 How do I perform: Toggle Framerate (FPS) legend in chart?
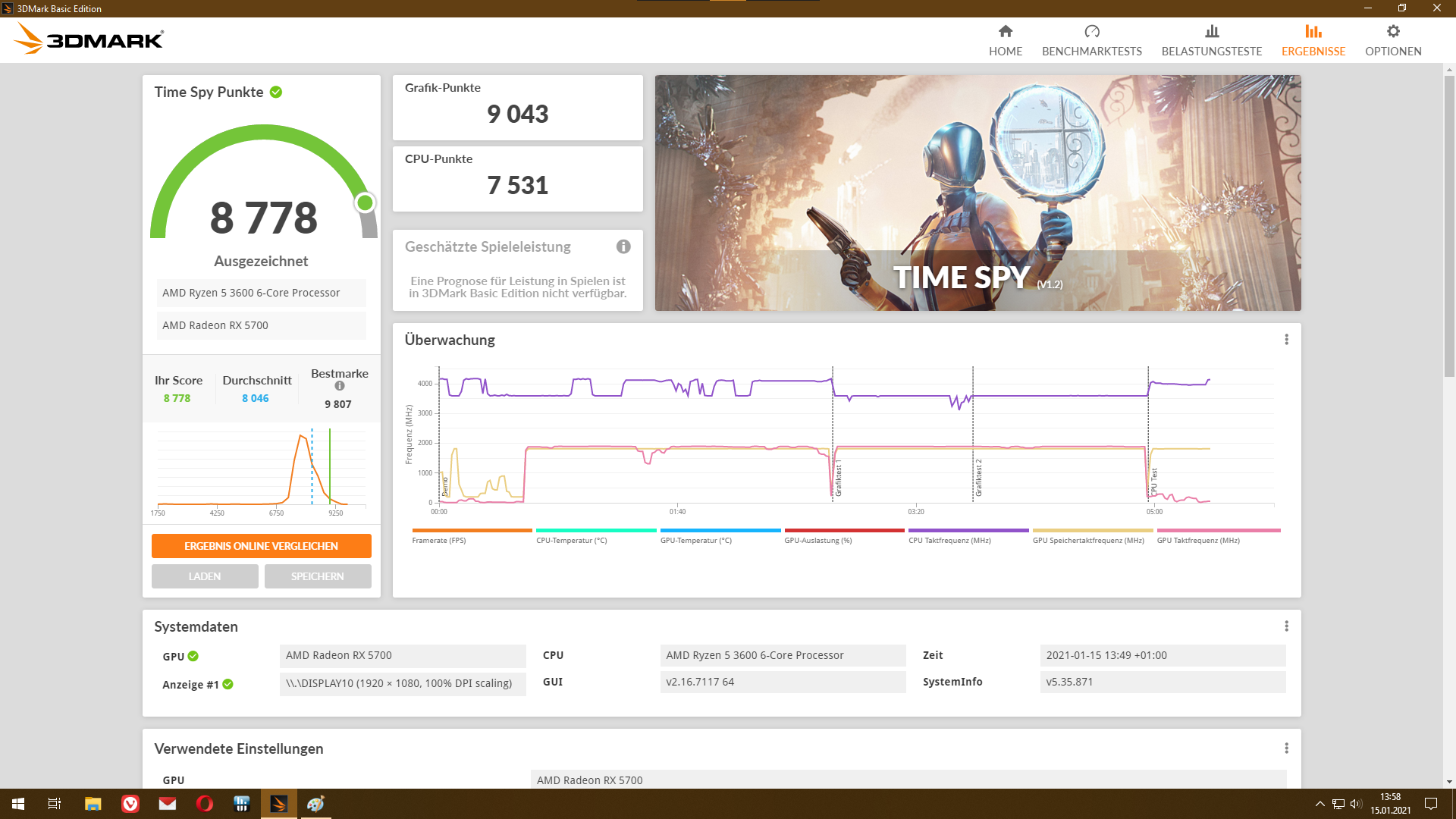click(439, 541)
